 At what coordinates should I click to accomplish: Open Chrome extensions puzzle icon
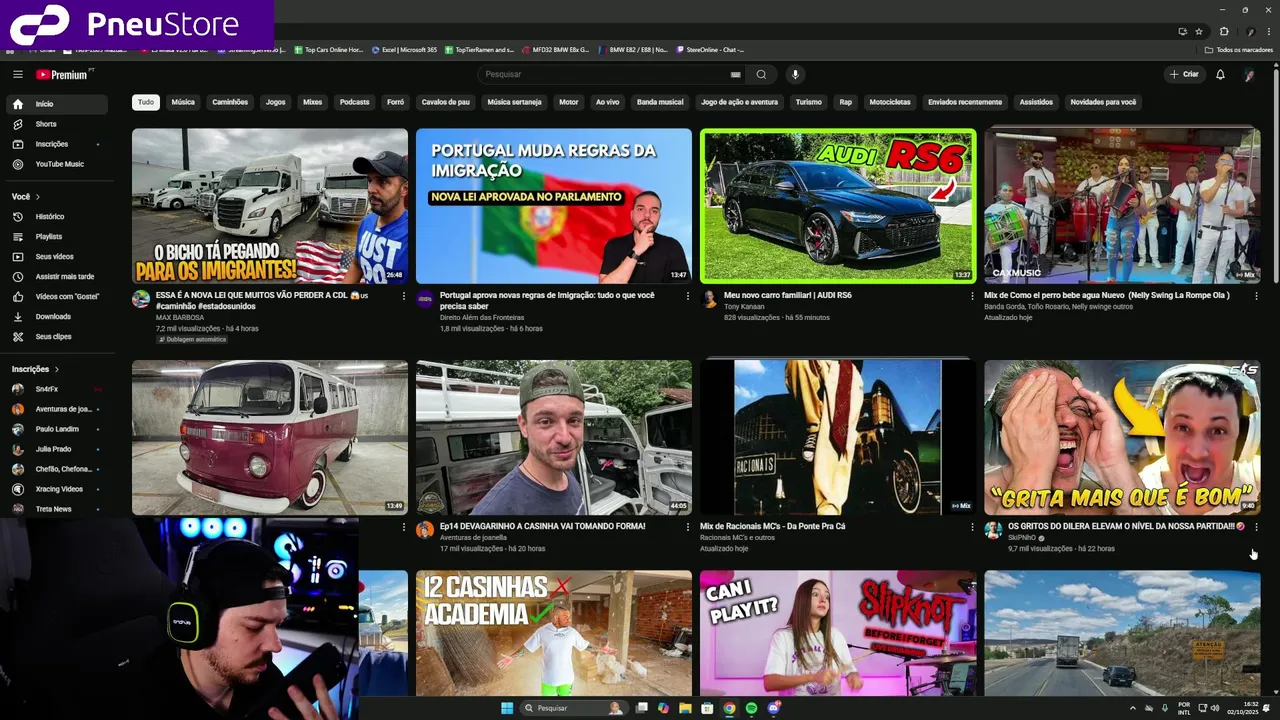click(x=1223, y=31)
